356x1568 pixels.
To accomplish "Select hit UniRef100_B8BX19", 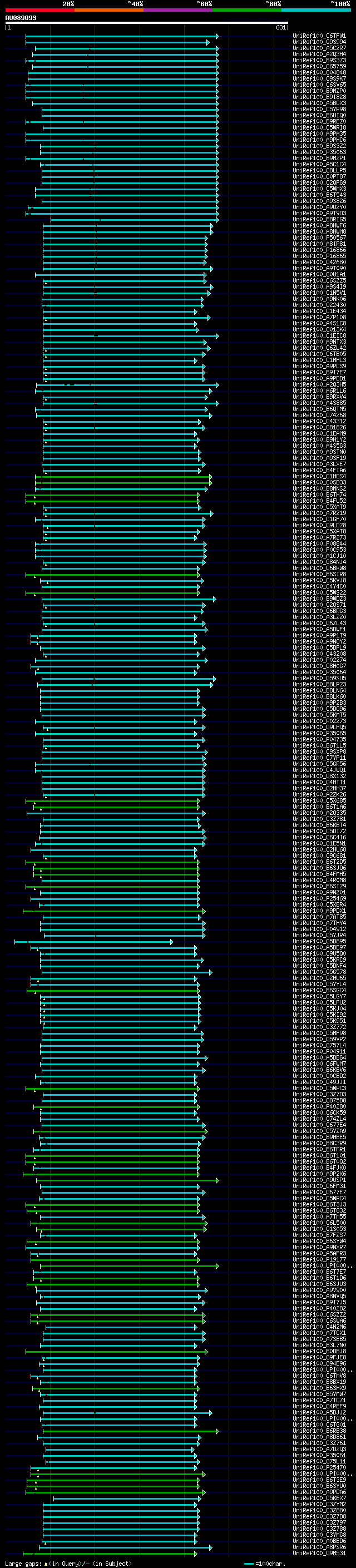I will pos(319,1382).
